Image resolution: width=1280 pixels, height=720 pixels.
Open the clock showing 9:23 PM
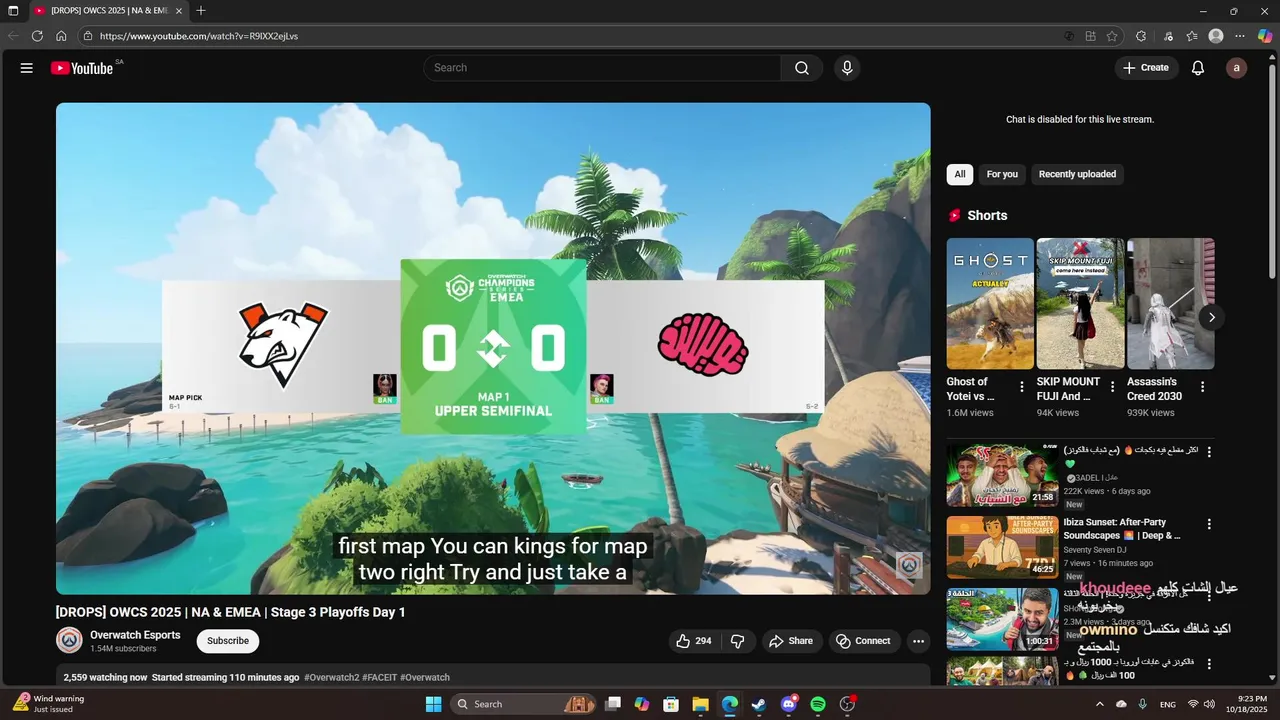(1245, 704)
